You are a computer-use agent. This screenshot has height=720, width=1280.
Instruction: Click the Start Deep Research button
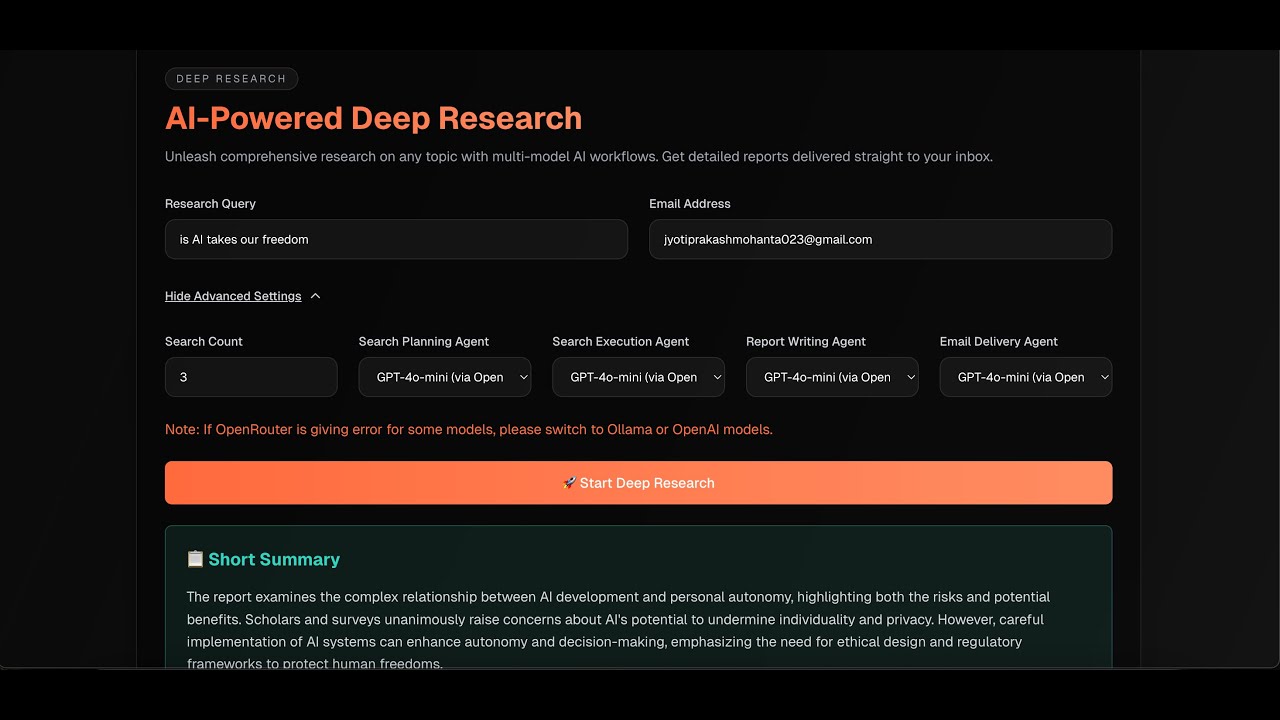coord(638,483)
